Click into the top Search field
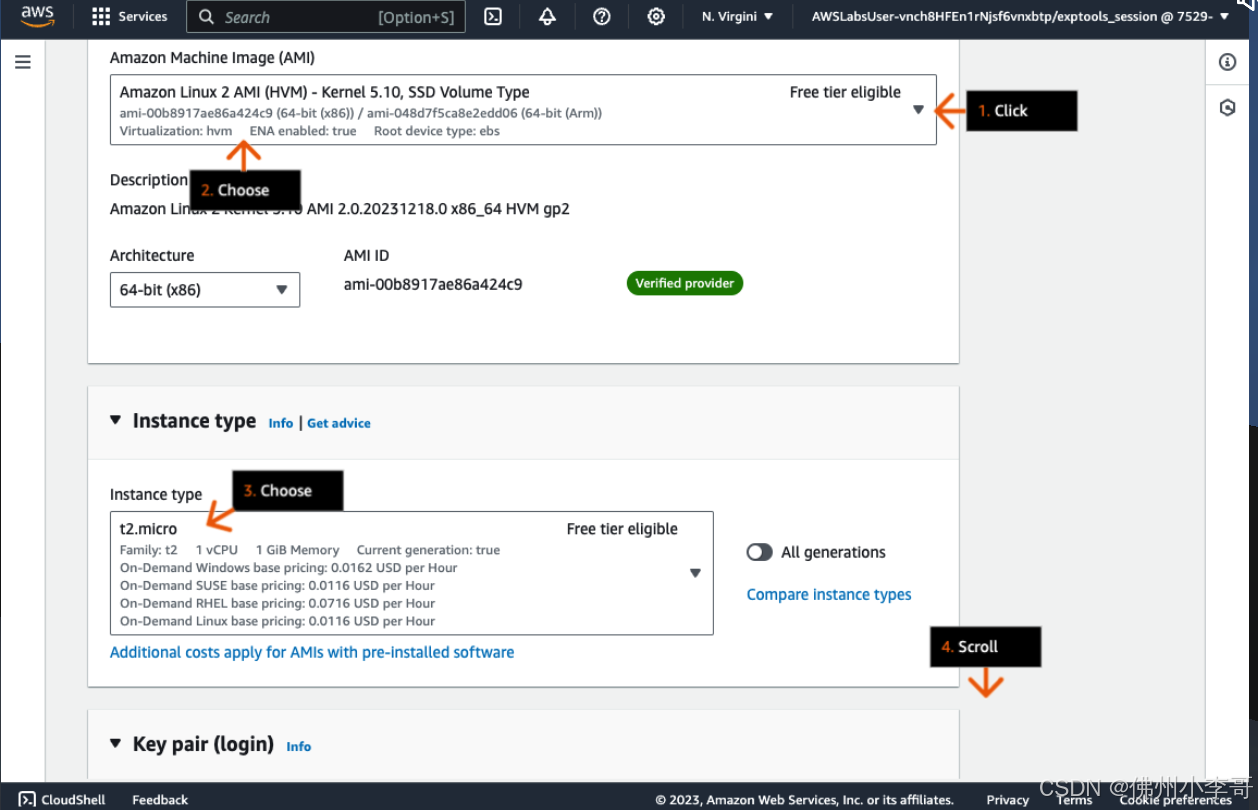The height and width of the screenshot is (810, 1258). tap(326, 16)
